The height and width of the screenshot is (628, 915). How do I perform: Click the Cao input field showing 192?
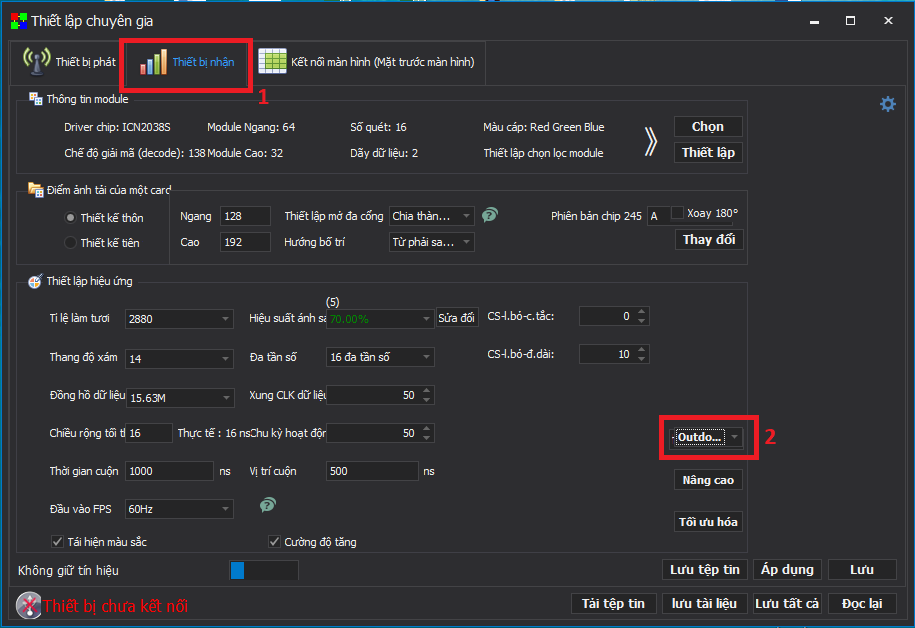[245, 242]
